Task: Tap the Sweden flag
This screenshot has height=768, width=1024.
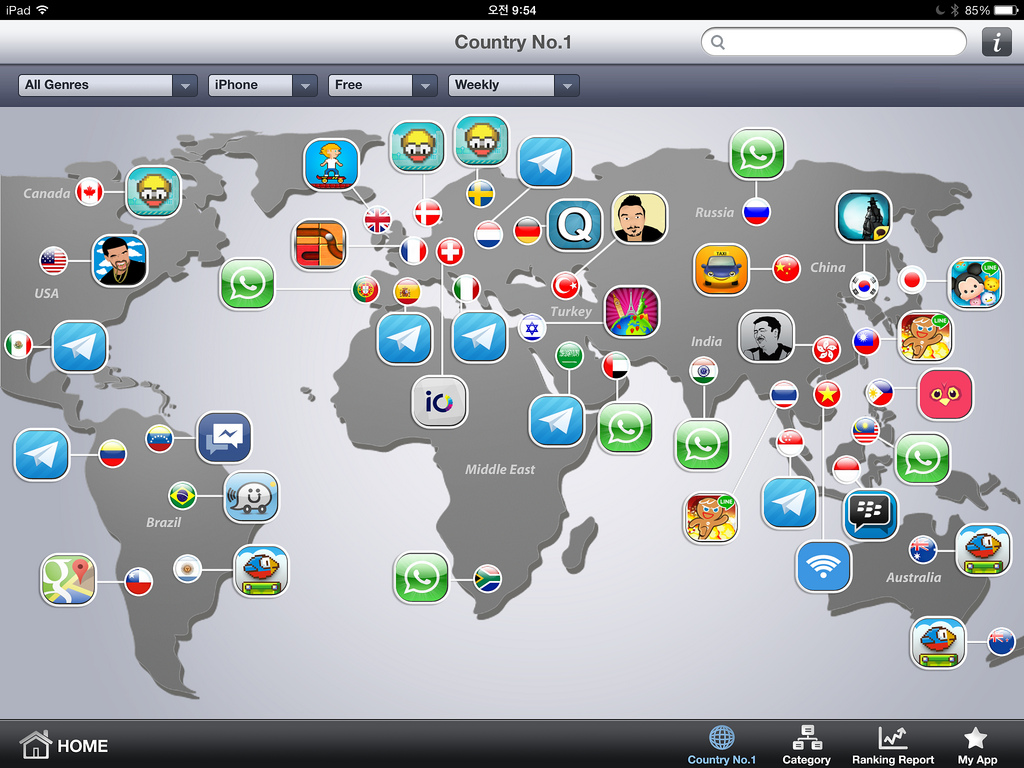Action: [x=481, y=193]
